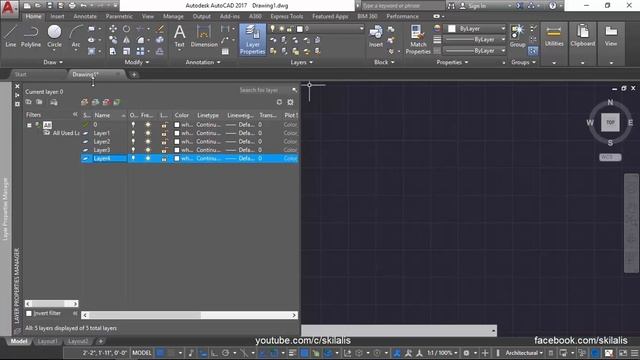The image size is (640, 360).
Task: Collapse the All filter tree node
Action: (29, 125)
